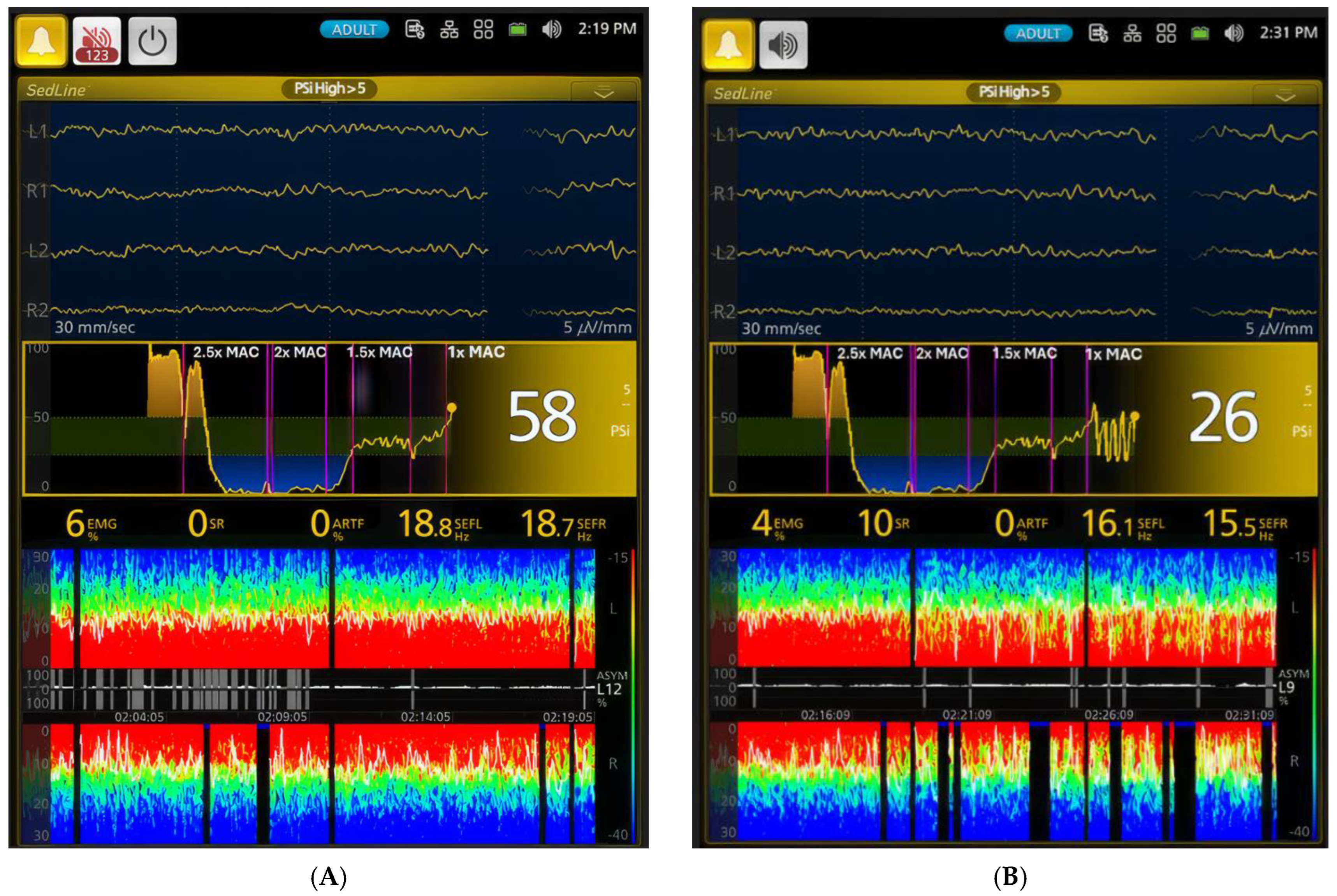Collapse the SedLine window arrow in panel B
The height and width of the screenshot is (896, 1337).
click(x=1285, y=96)
